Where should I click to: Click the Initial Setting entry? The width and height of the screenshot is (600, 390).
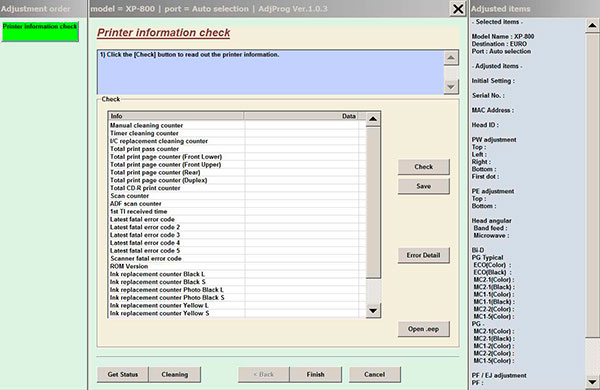click(x=493, y=81)
